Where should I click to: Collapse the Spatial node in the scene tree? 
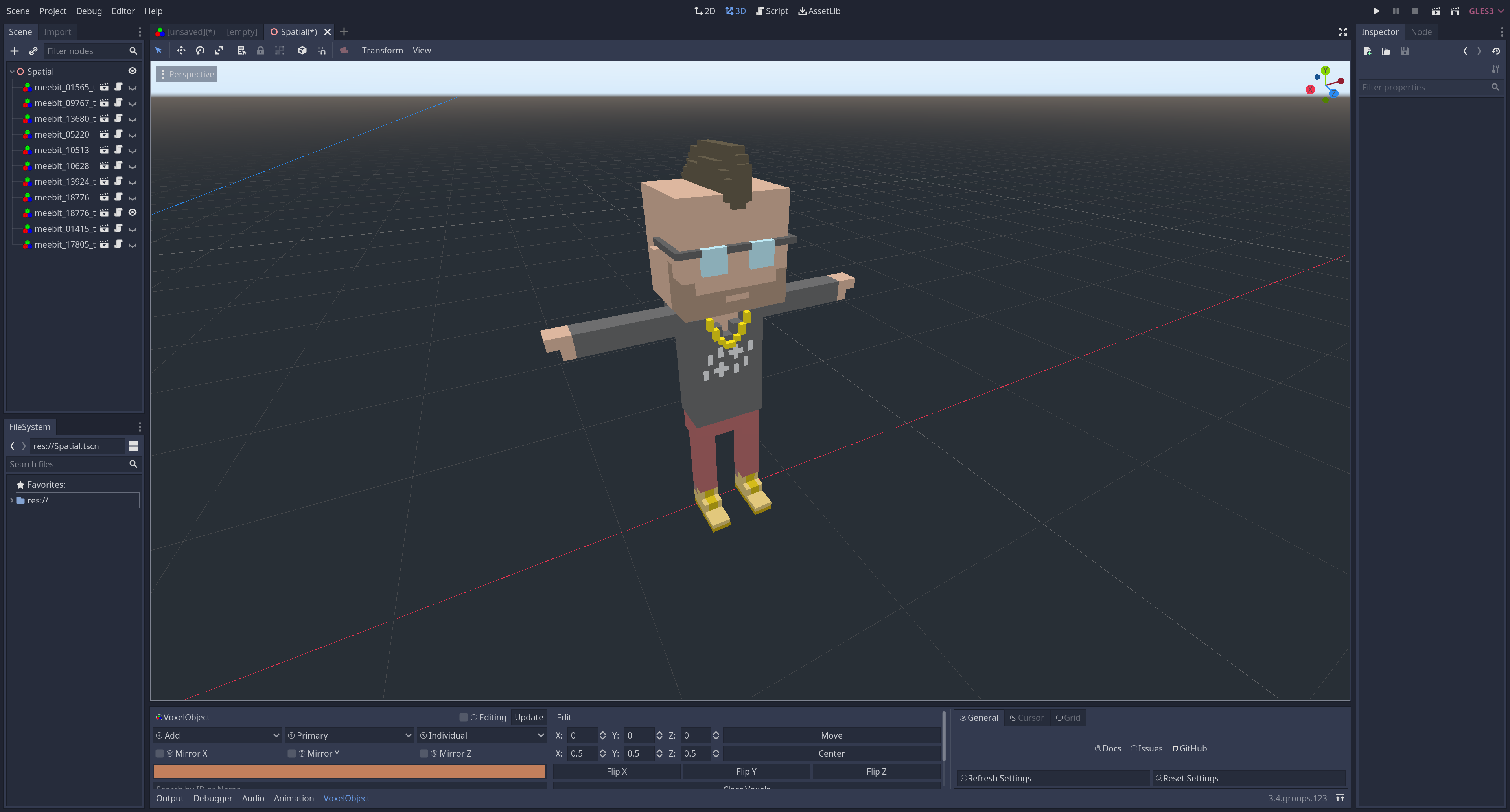(12, 71)
